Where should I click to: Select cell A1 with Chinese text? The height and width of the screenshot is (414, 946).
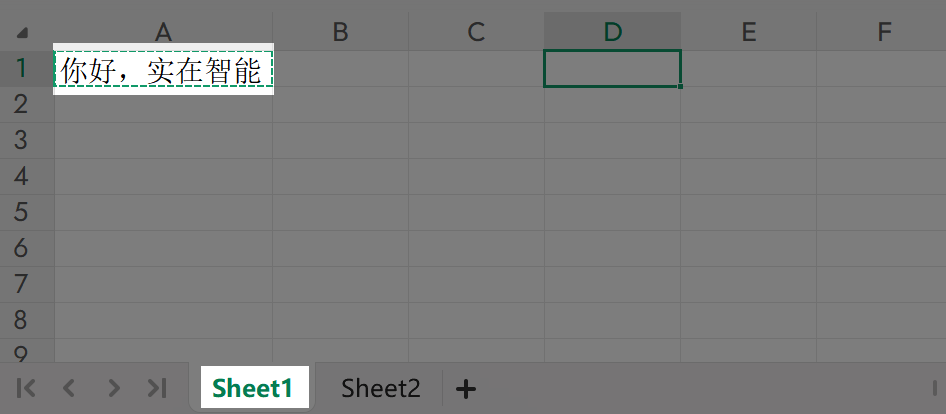(x=163, y=70)
